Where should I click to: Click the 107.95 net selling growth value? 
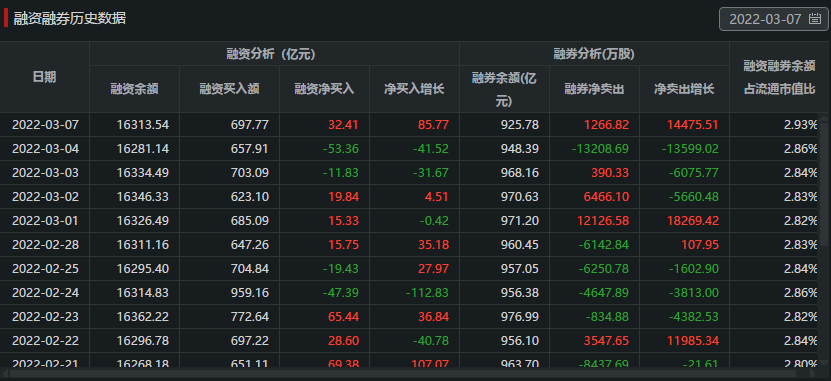pos(700,245)
